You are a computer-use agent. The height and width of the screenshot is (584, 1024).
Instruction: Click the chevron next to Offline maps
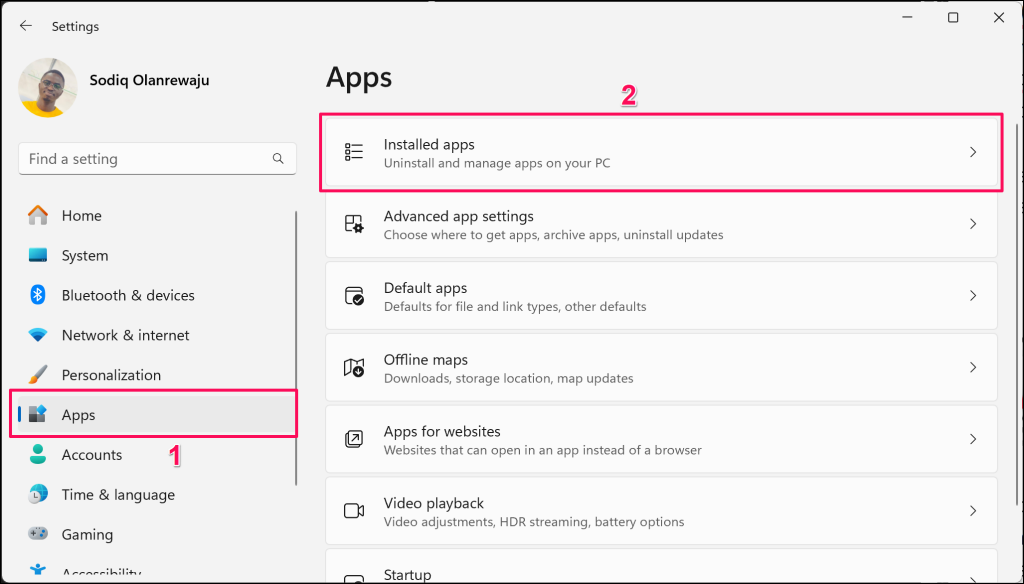973,368
